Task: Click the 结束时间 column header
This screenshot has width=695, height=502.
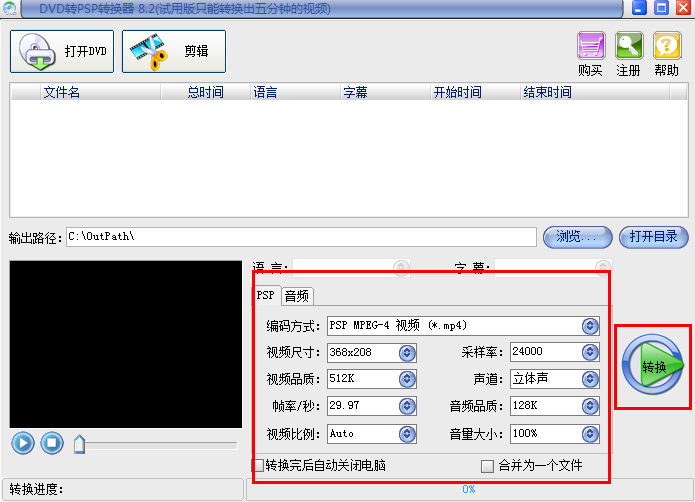Action: point(595,92)
